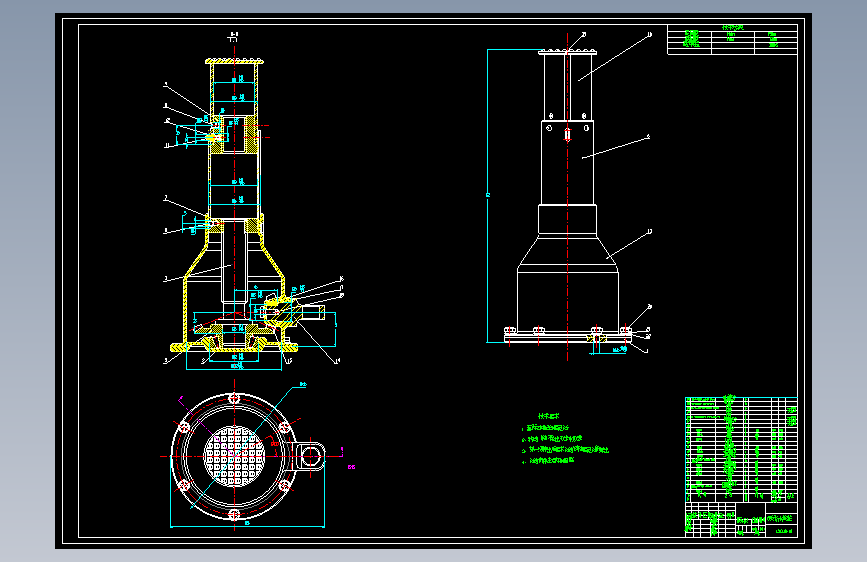The width and height of the screenshot is (867, 562).
Task: Select the red vertical centerline of elevation view
Action: pyautogui.click(x=568, y=196)
